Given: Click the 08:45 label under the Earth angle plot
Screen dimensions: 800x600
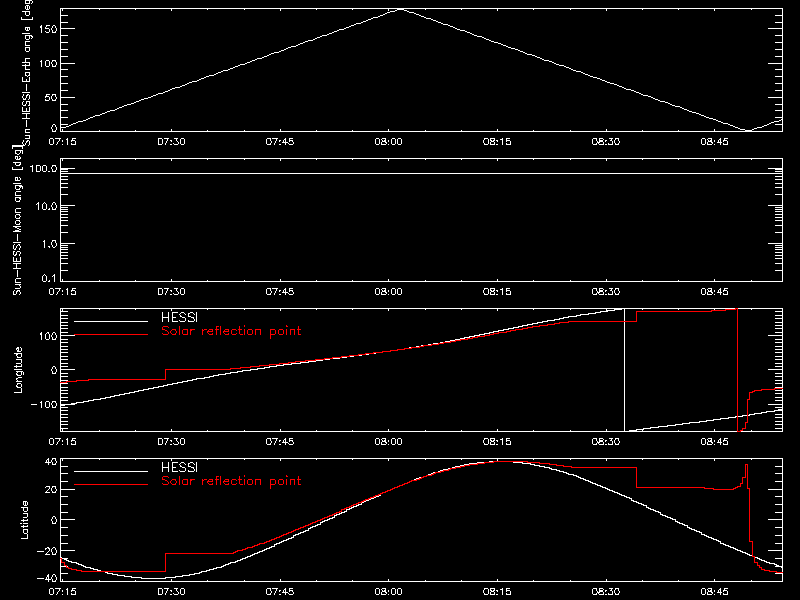Looking at the screenshot, I should 714,142.
